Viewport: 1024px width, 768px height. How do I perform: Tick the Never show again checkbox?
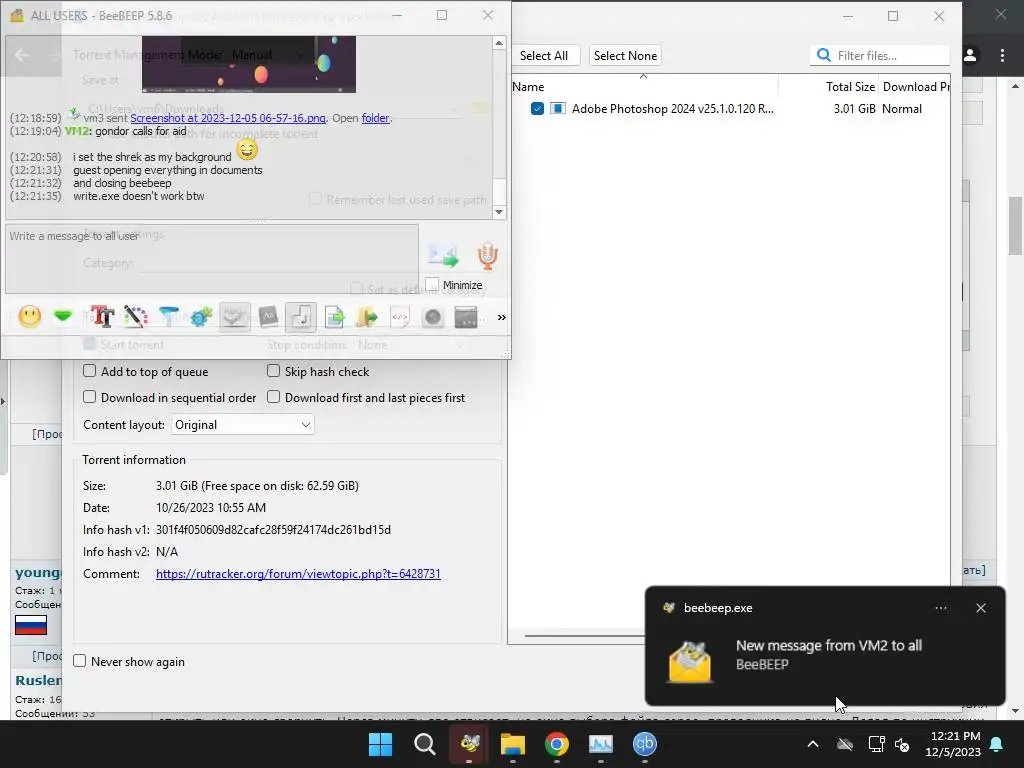pos(80,661)
